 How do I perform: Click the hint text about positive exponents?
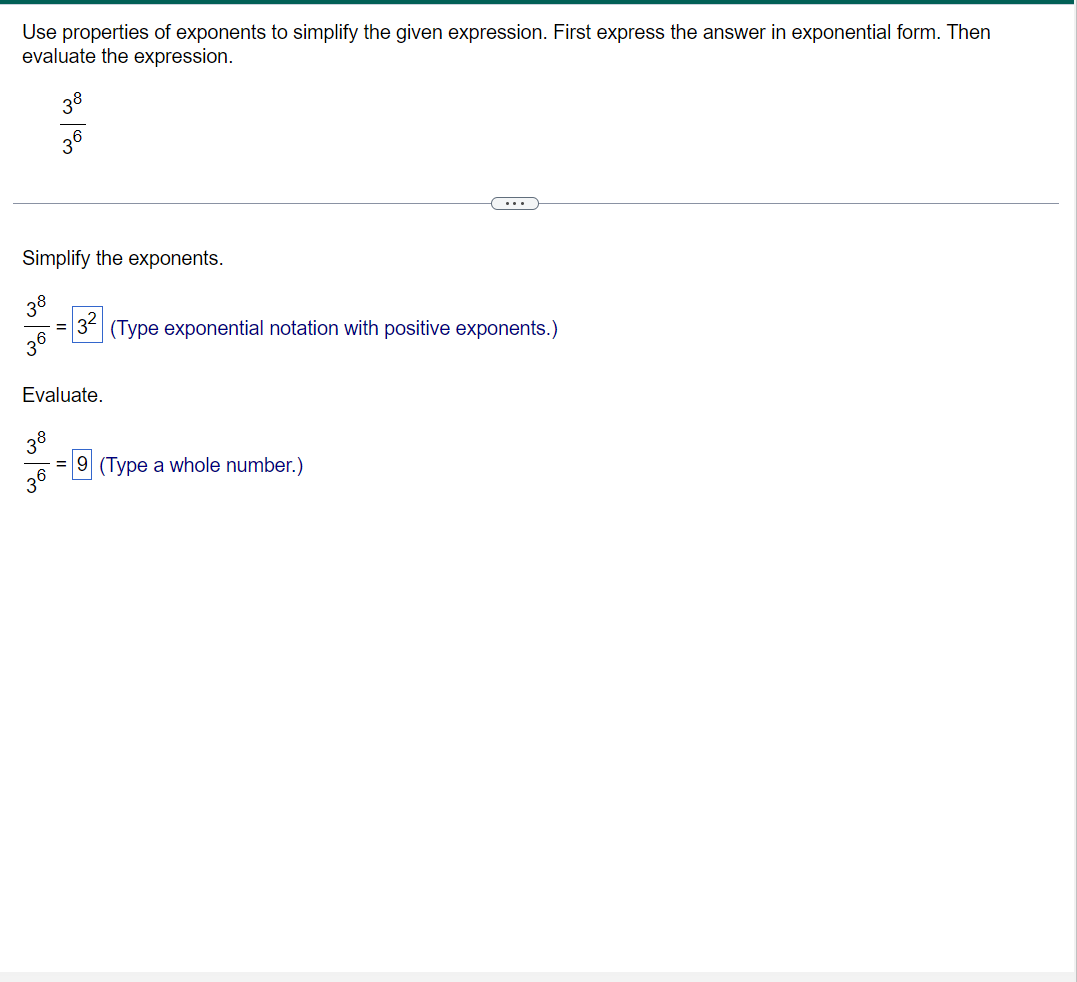[x=334, y=328]
